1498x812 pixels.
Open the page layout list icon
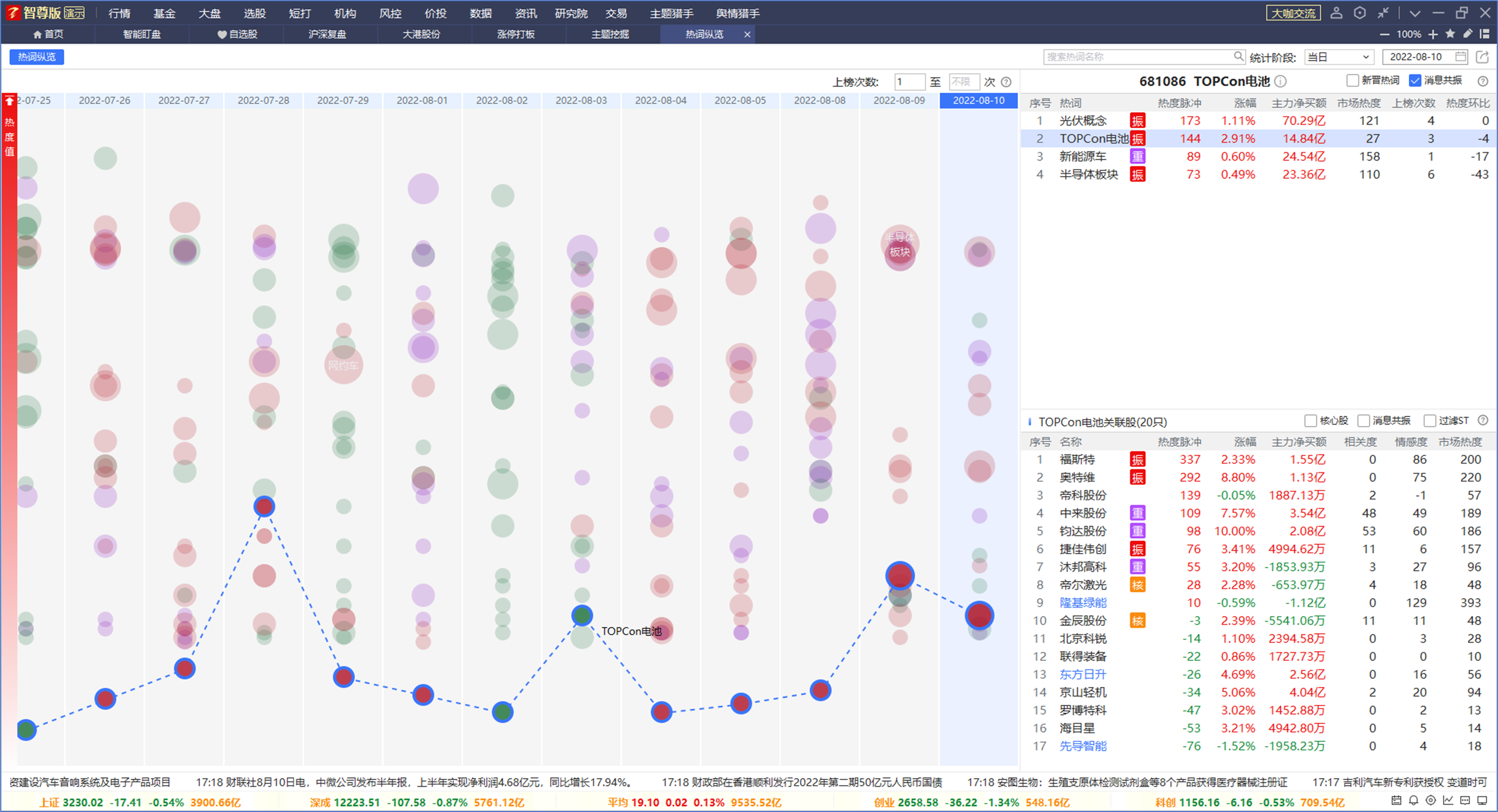(x=1485, y=34)
